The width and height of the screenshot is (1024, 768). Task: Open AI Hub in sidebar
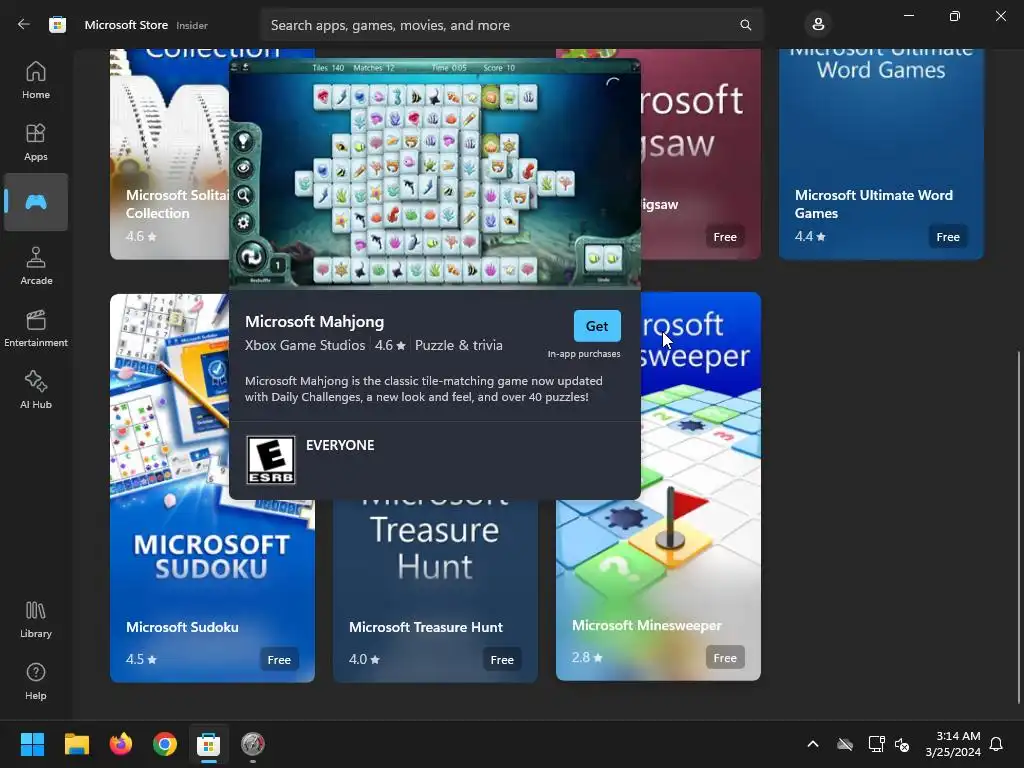36,390
